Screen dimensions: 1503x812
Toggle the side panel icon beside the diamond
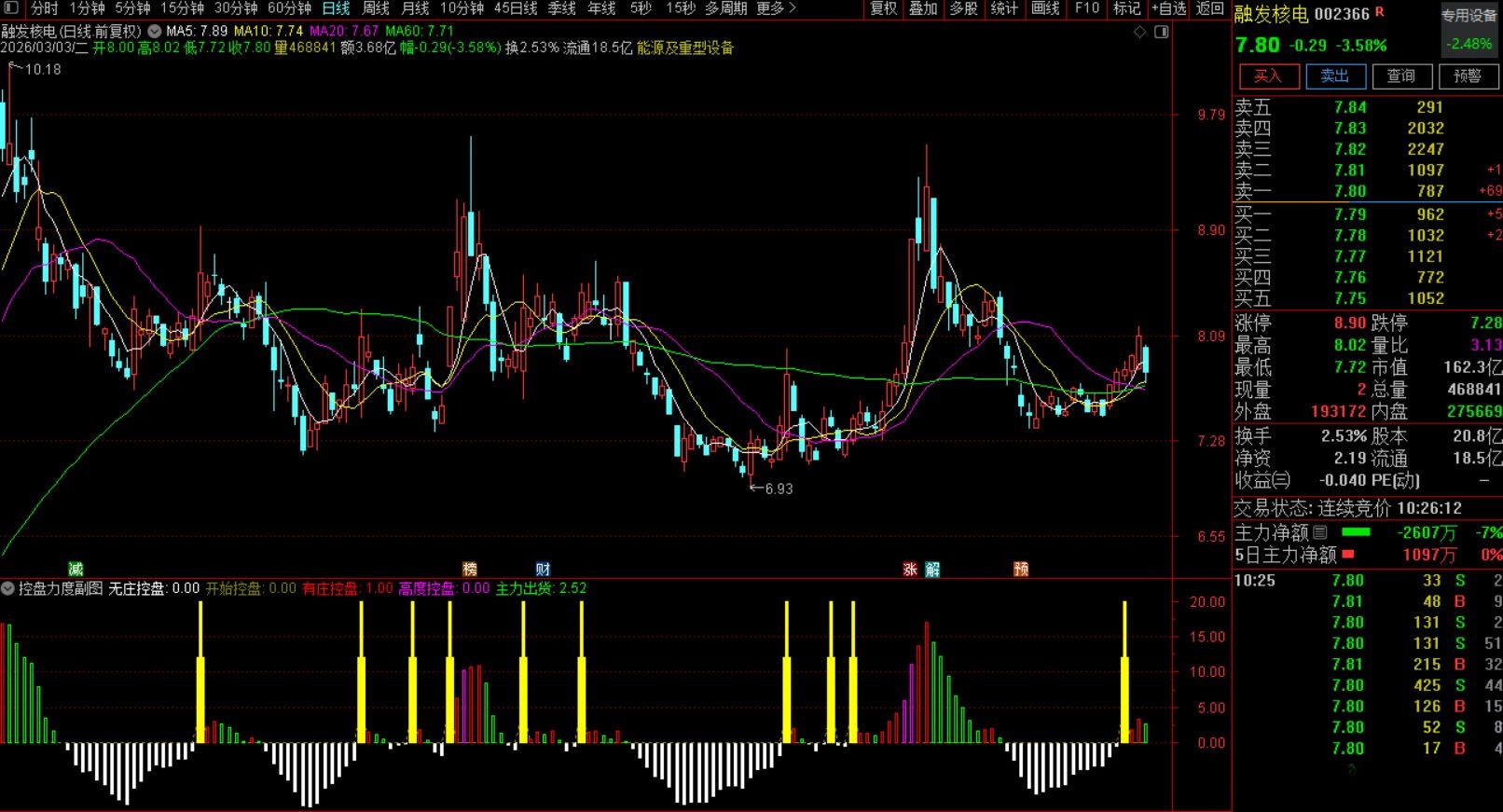pos(1161,32)
